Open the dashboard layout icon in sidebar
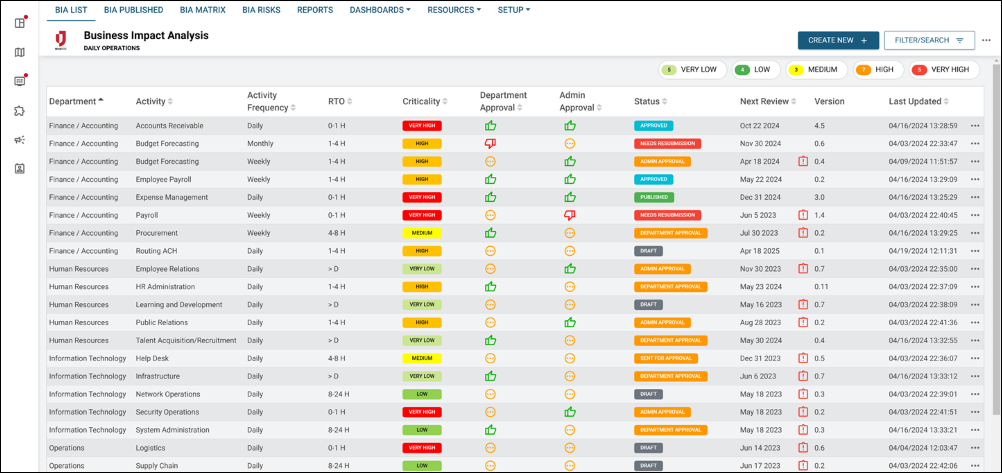Screen dimensions: 1002x473 coord(20,23)
